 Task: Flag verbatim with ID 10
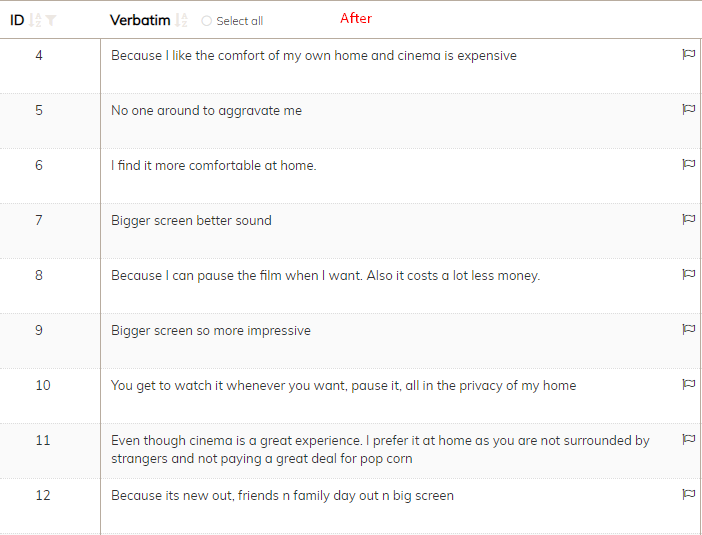689,385
